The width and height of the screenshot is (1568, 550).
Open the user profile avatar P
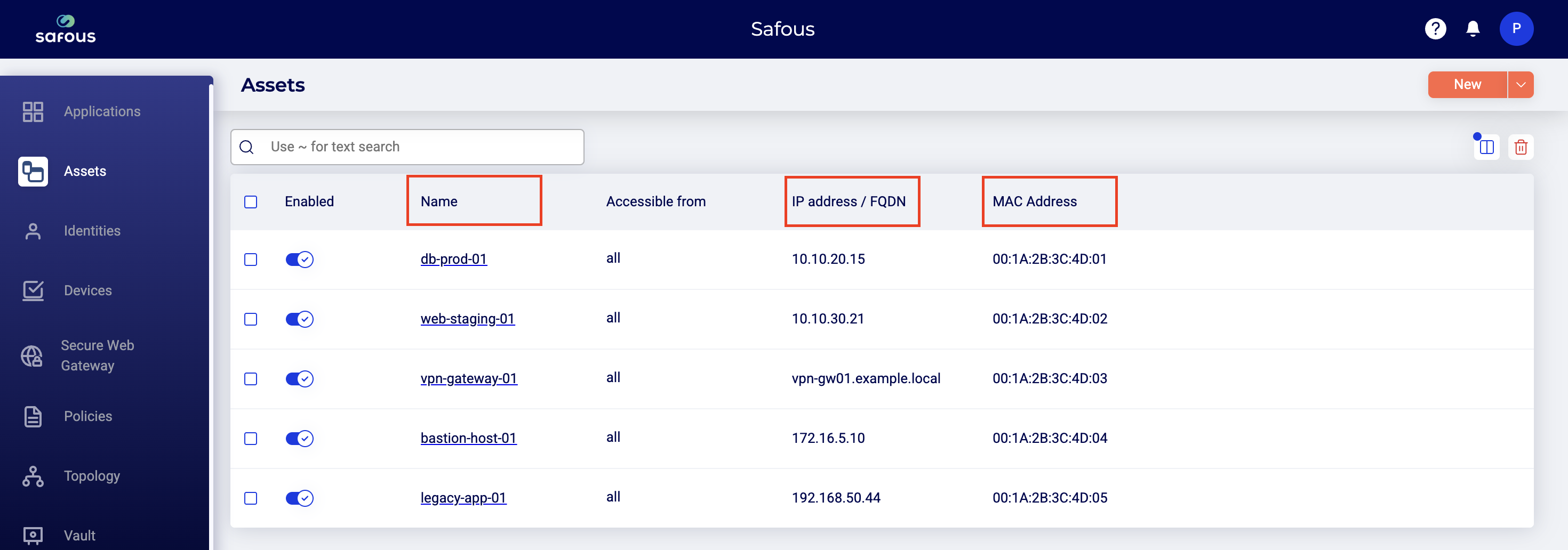[x=1516, y=29]
